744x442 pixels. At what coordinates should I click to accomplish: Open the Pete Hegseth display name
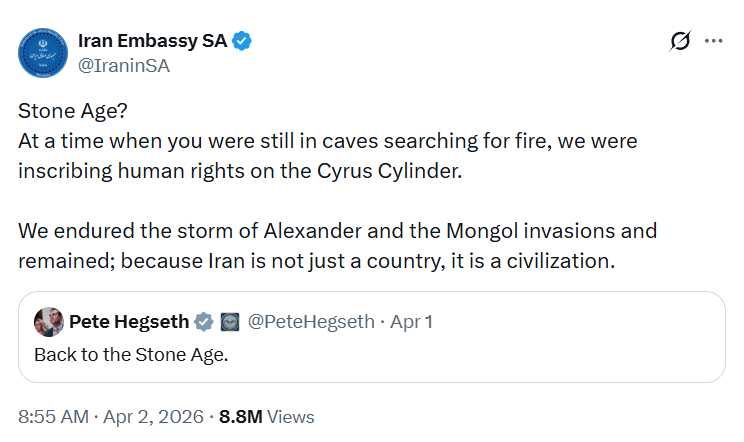click(x=129, y=322)
